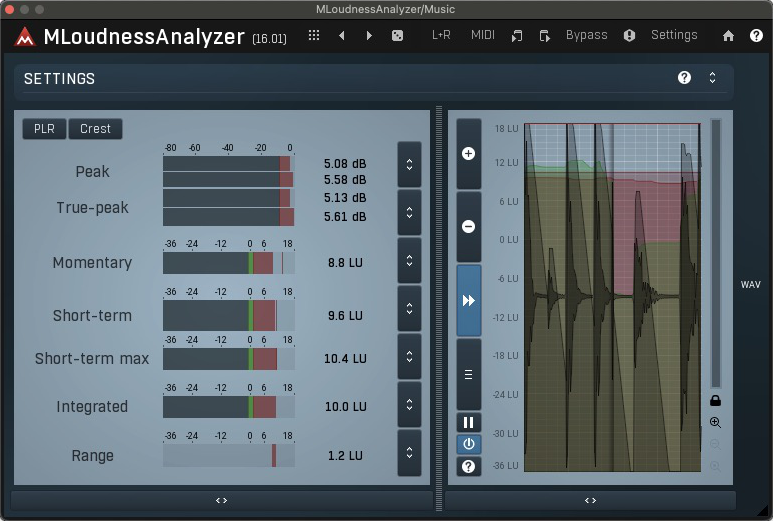The width and height of the screenshot is (773, 521).
Task: Toggle the Crest display
Action: (96, 129)
